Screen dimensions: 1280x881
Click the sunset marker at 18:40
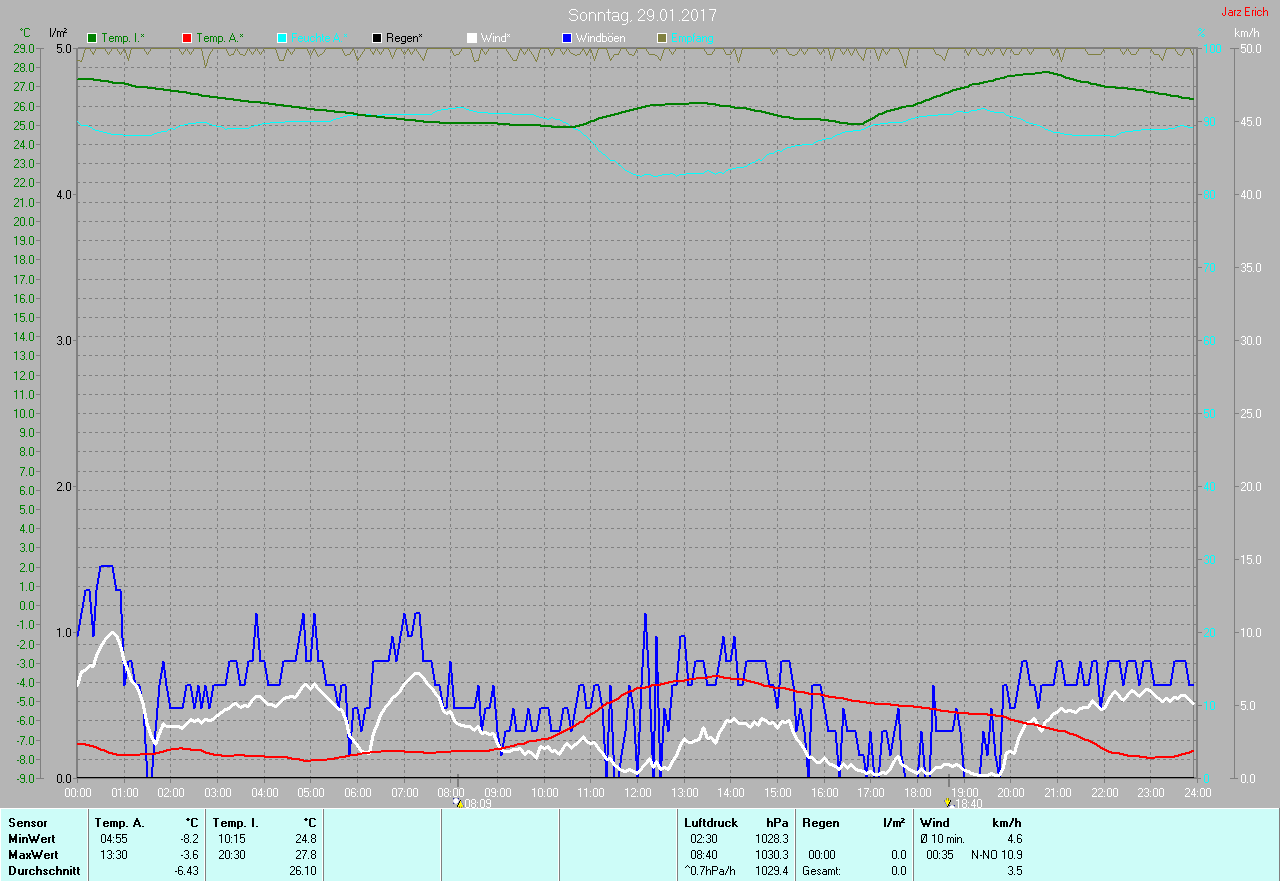click(948, 802)
